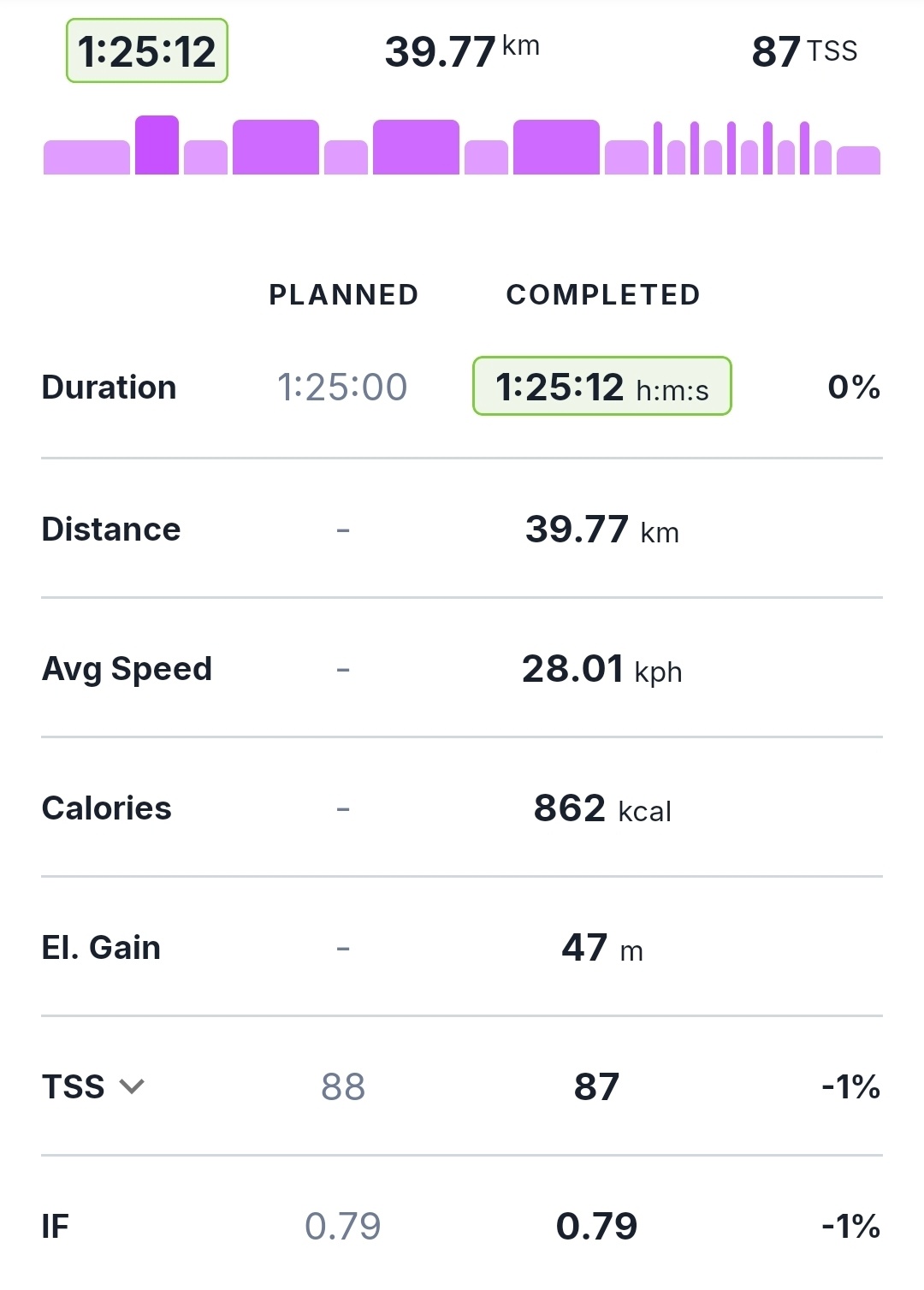Select the tallest dark purple chart bar
924x1290 pixels.
pyautogui.click(x=157, y=145)
